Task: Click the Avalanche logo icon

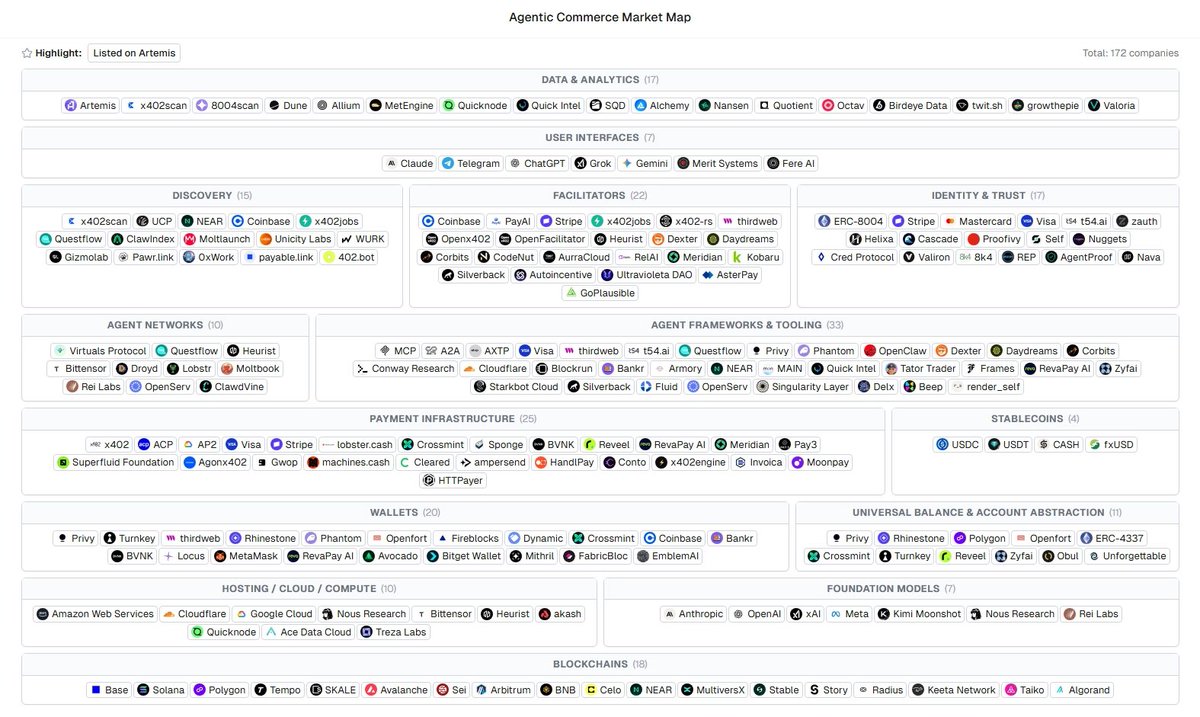Action: [x=371, y=690]
